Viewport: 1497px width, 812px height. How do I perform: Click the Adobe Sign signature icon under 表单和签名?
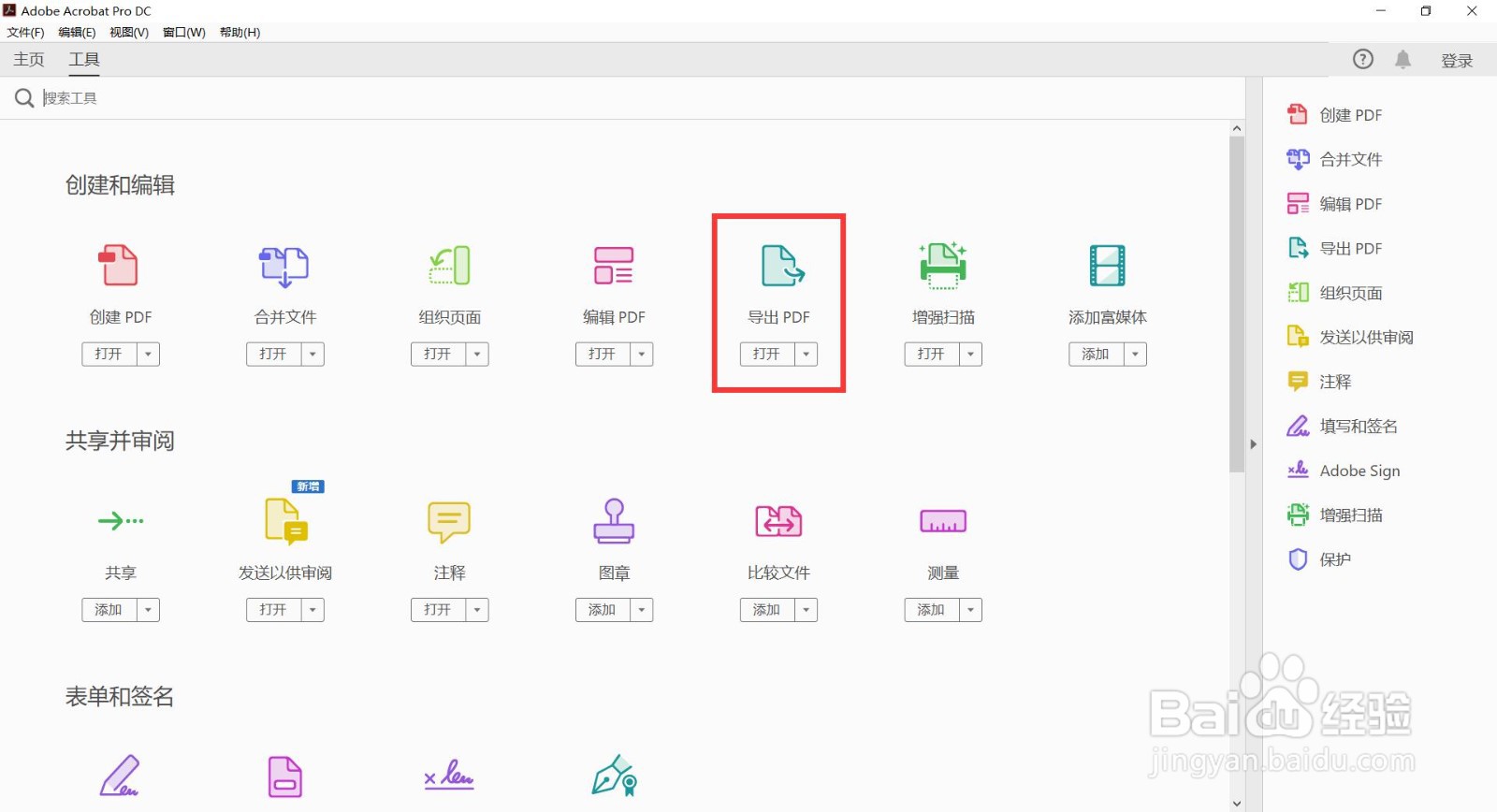[449, 776]
